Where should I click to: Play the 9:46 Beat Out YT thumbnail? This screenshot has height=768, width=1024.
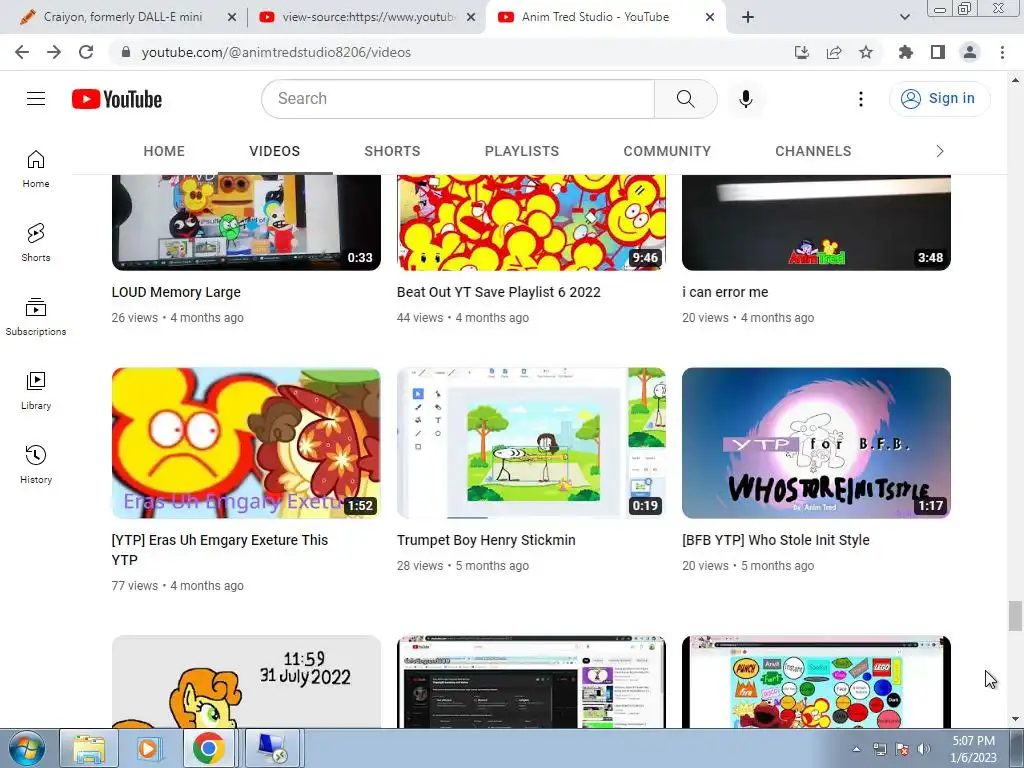tap(531, 223)
